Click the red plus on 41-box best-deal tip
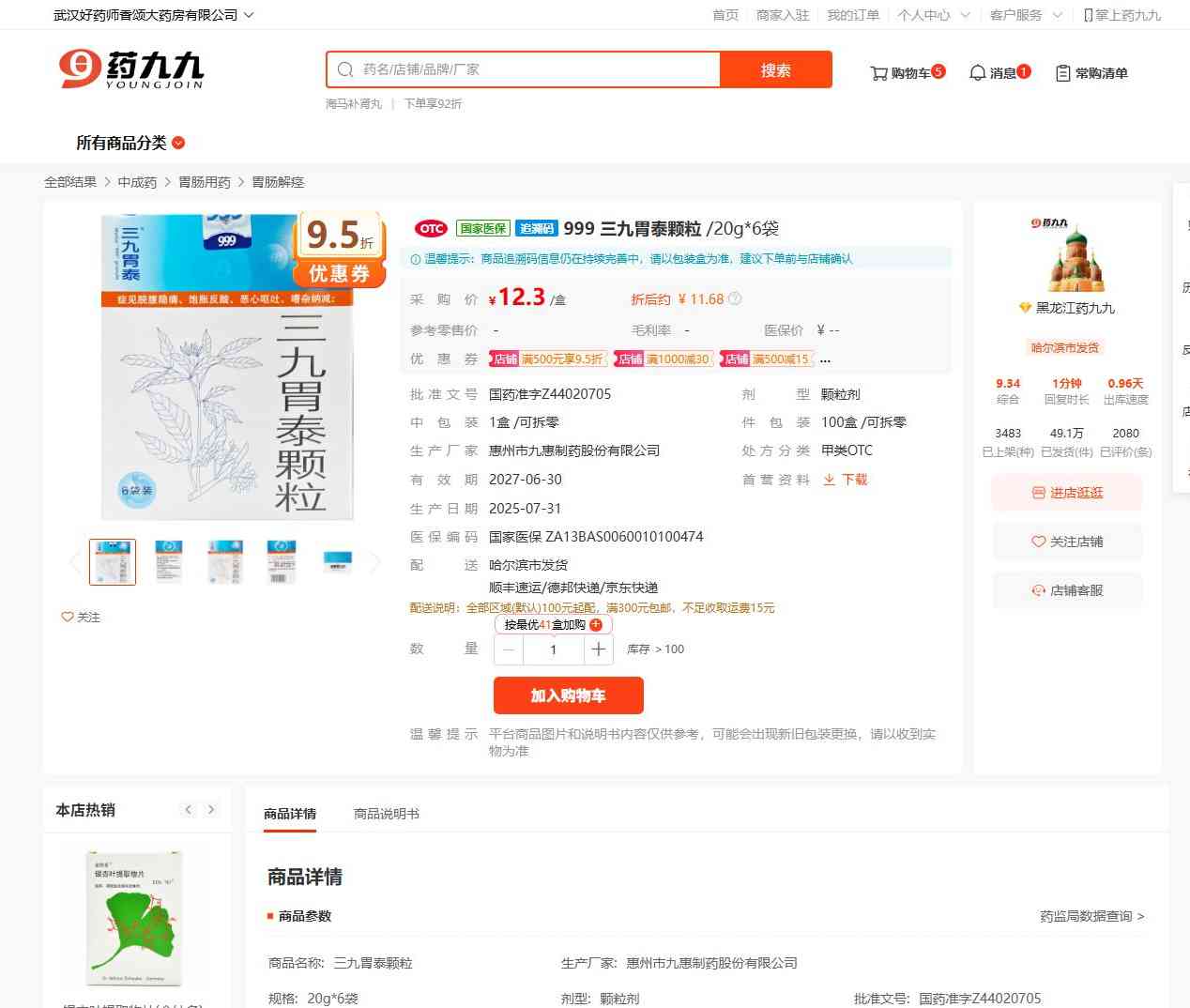1190x1008 pixels. pos(596,625)
